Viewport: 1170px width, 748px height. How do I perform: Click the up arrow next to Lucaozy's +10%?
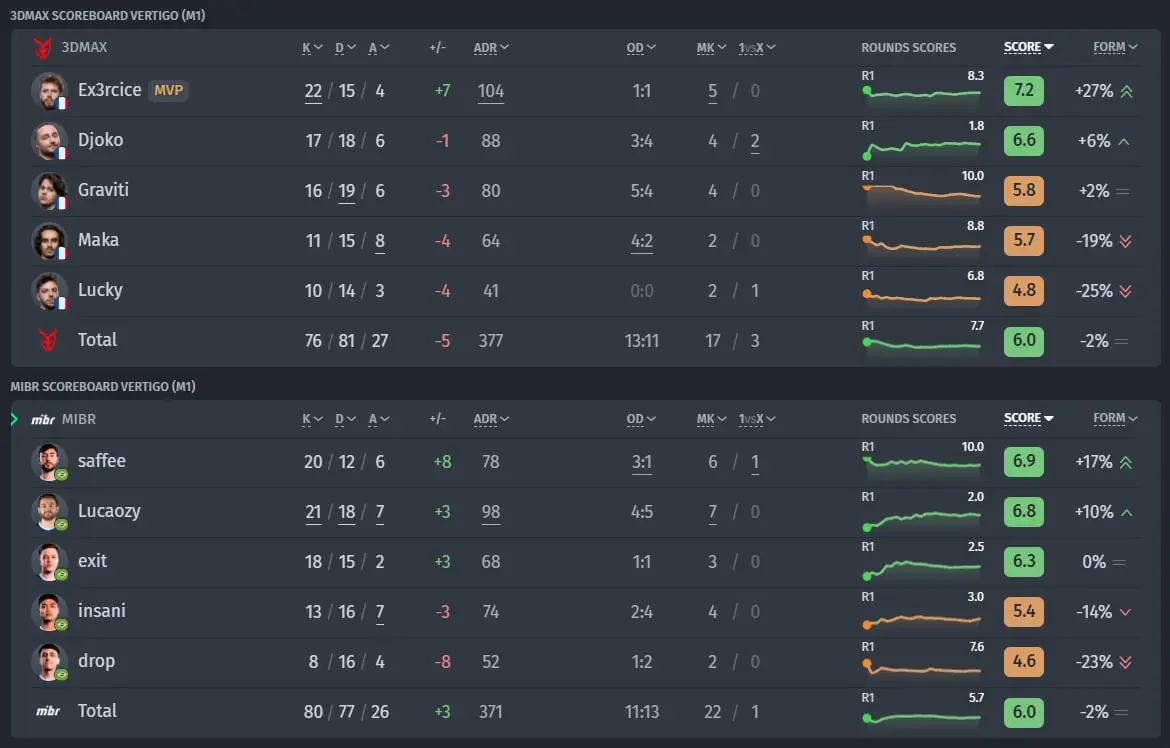click(x=1127, y=512)
